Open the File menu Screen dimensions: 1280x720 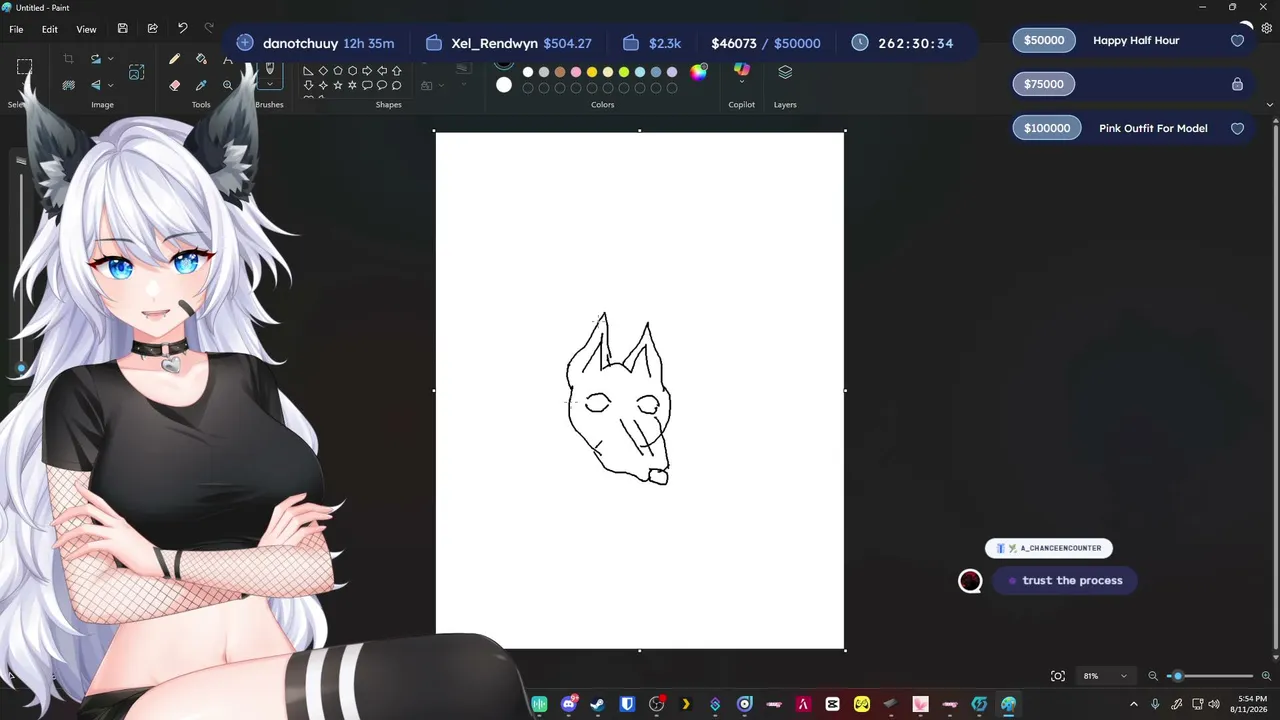[x=16, y=29]
